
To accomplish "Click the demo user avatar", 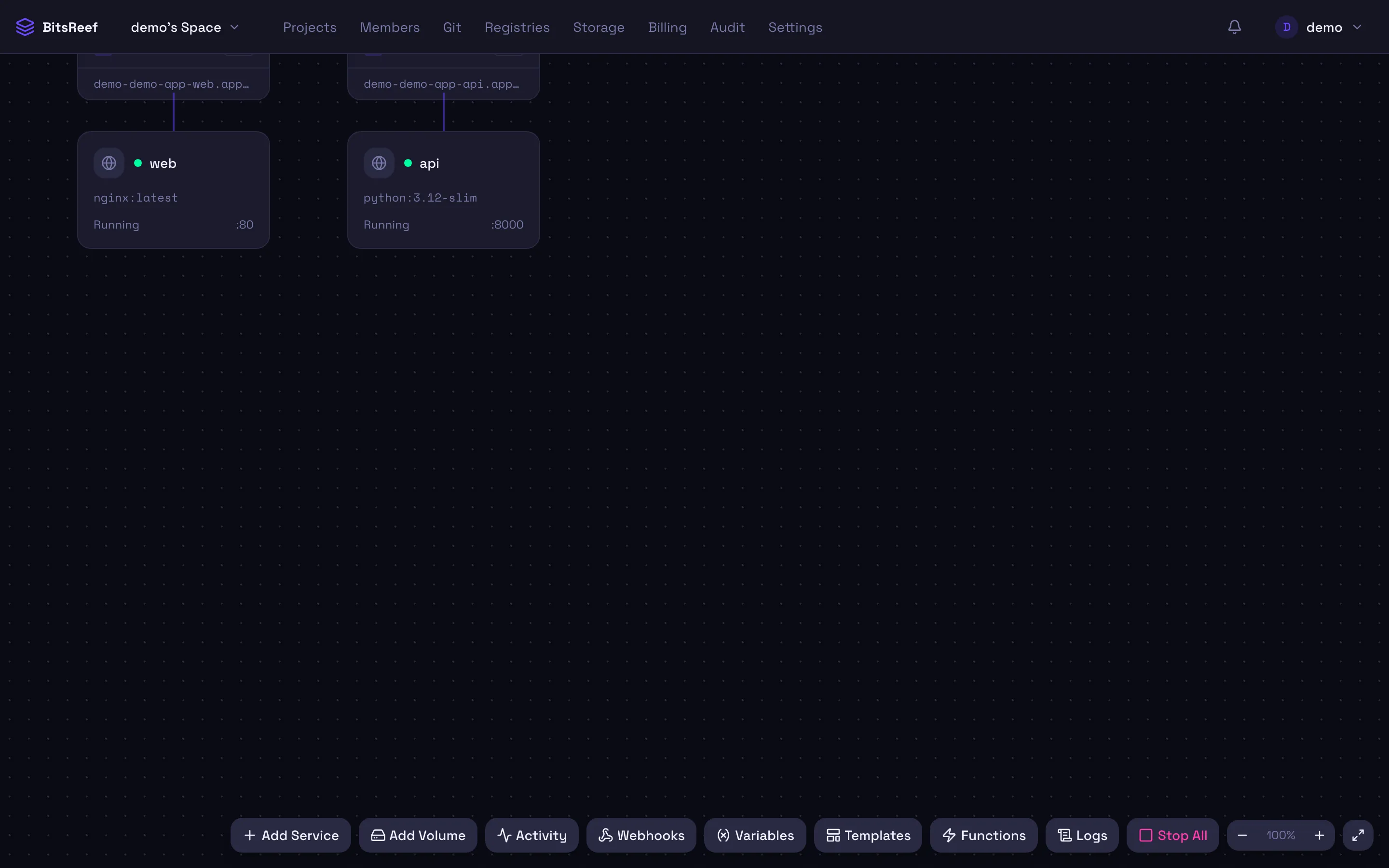I will 1286,27.
